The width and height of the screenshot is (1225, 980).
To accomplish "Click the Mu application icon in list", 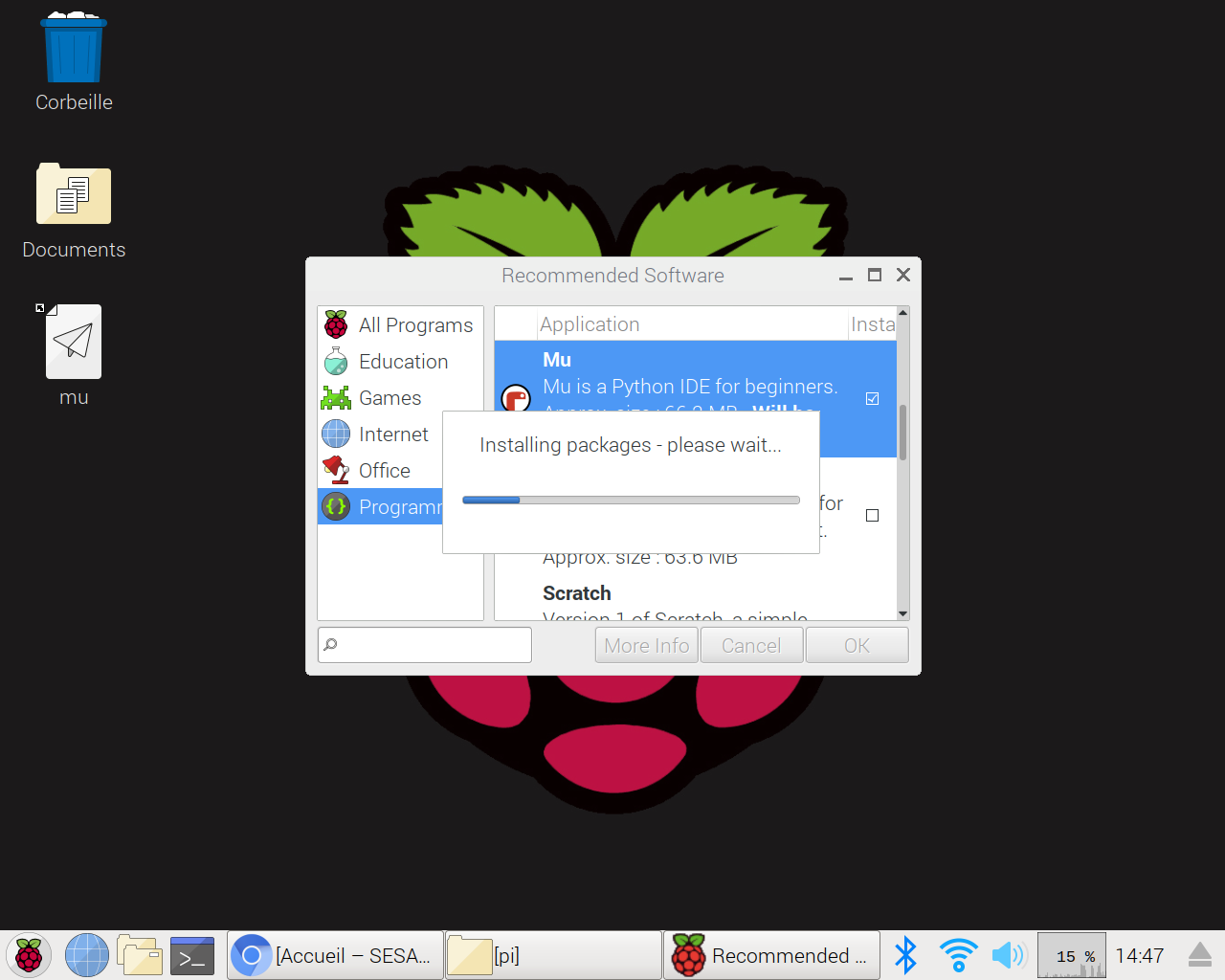I will [516, 397].
